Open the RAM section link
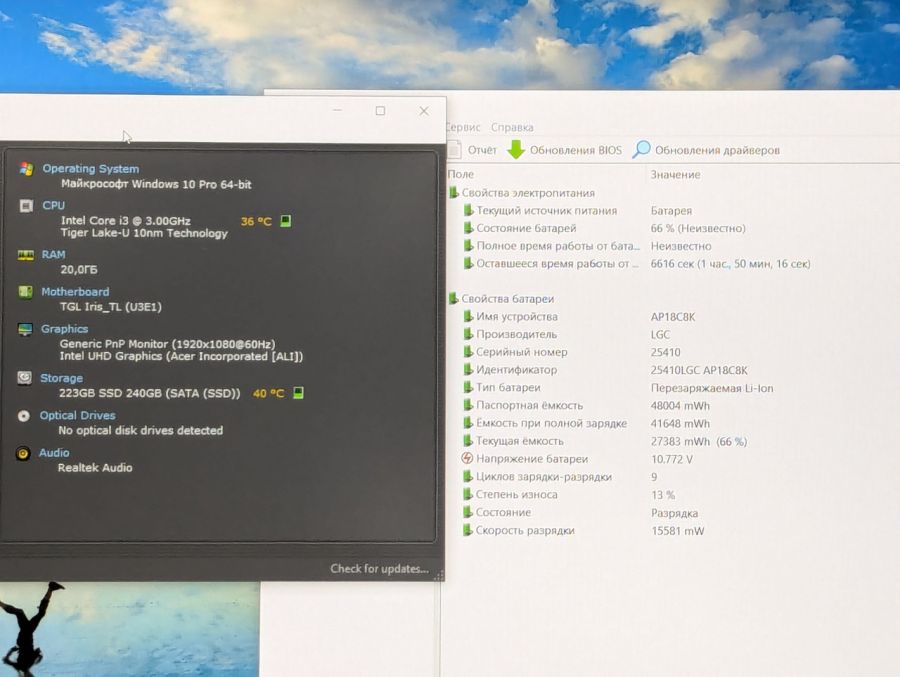 click(x=53, y=254)
